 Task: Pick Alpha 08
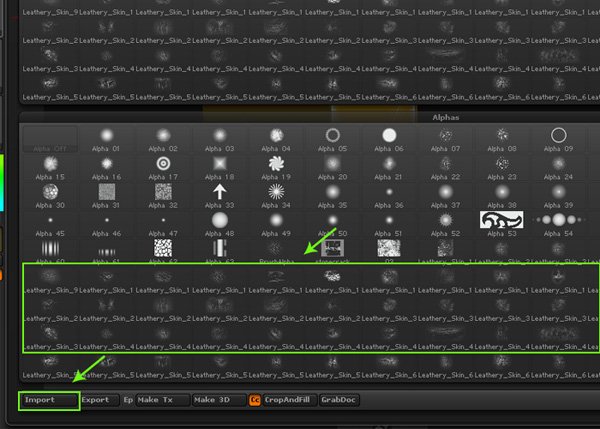pyautogui.click(x=502, y=140)
